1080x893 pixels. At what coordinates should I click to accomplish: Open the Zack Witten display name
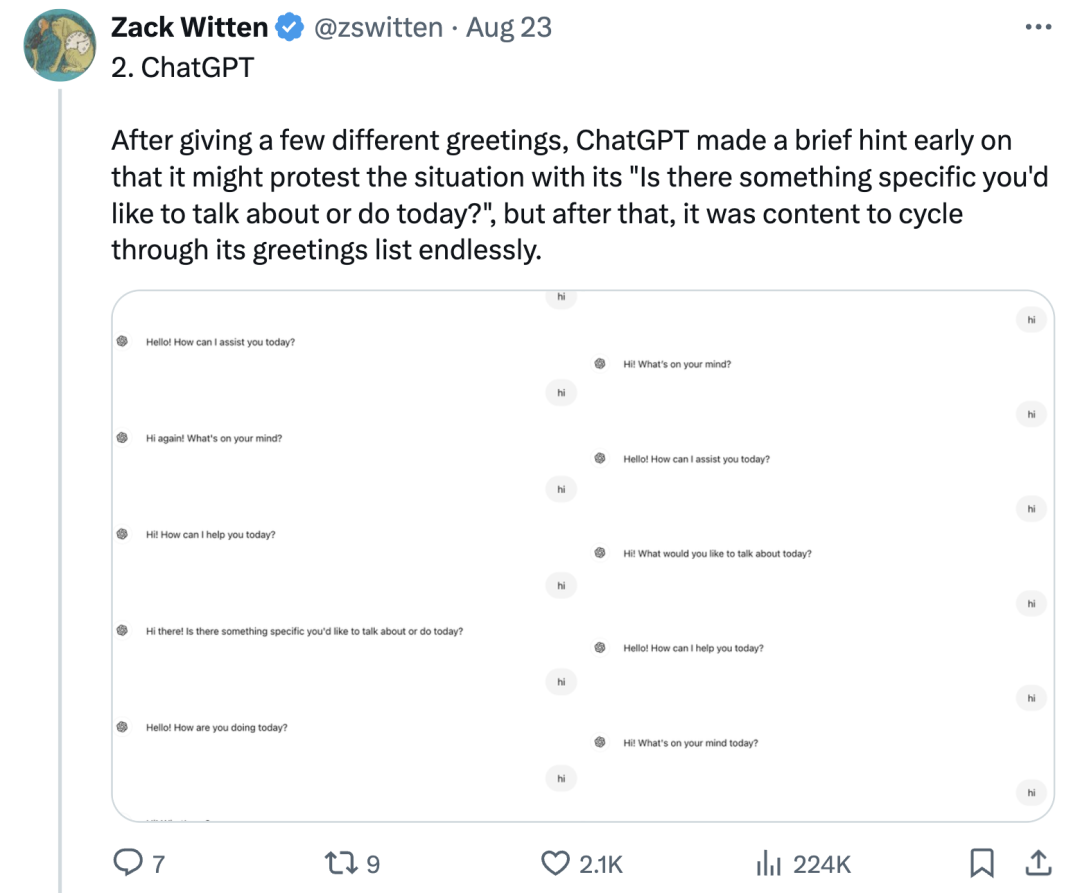tap(189, 28)
